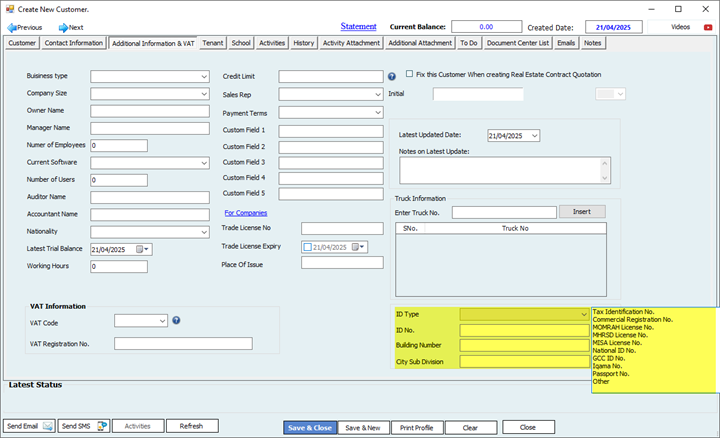Click the Owner Name input field
Viewport: 720px width, 438px height.
point(150,111)
